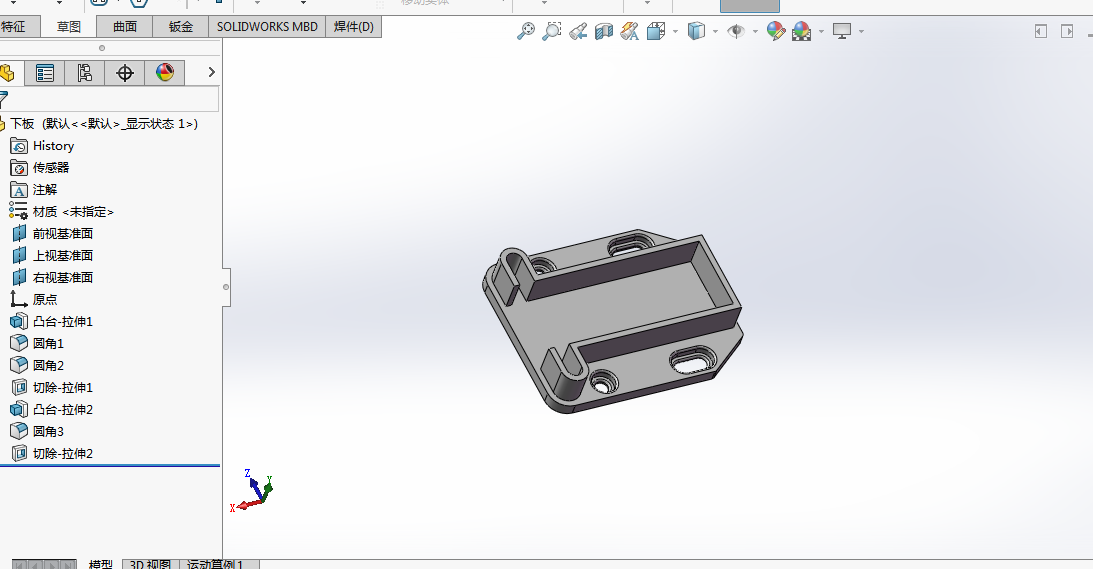Select the 圆角2 fillet feature
Viewport: 1093px width, 569px height.
point(48,365)
